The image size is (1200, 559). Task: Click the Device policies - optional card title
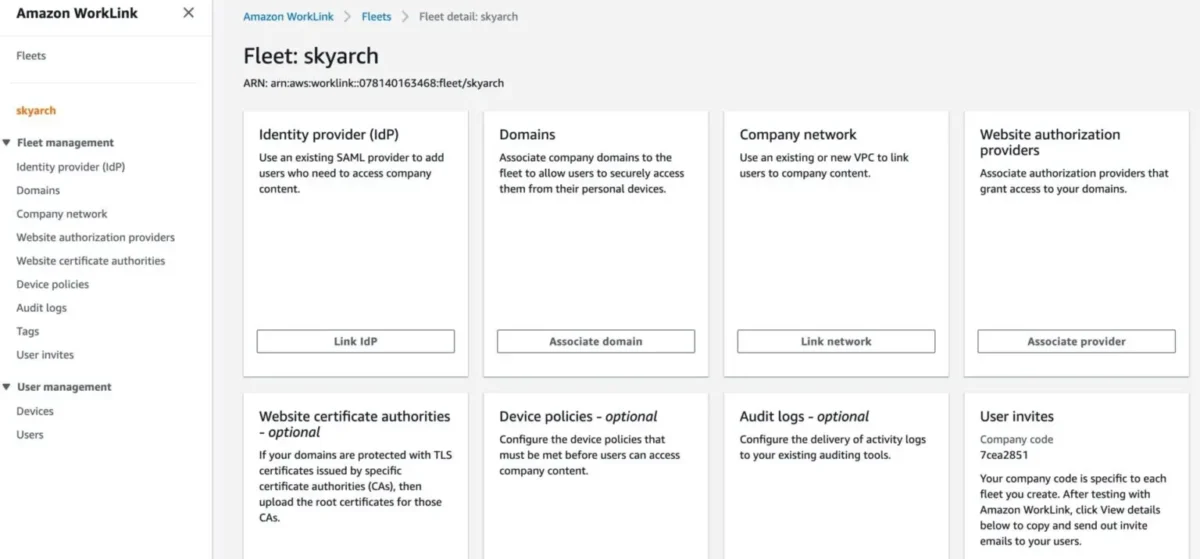point(578,416)
